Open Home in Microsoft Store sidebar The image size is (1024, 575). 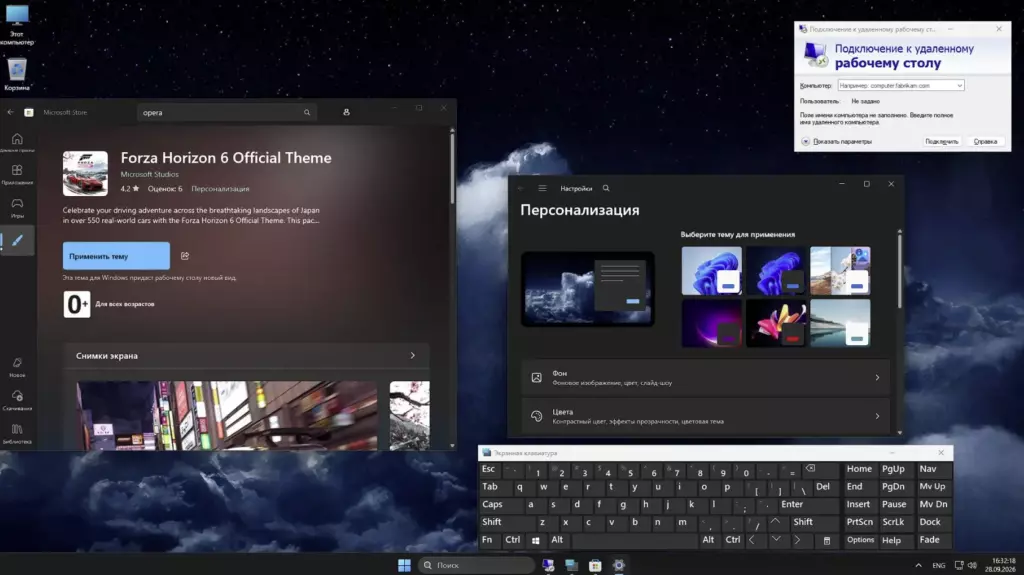pyautogui.click(x=17, y=142)
